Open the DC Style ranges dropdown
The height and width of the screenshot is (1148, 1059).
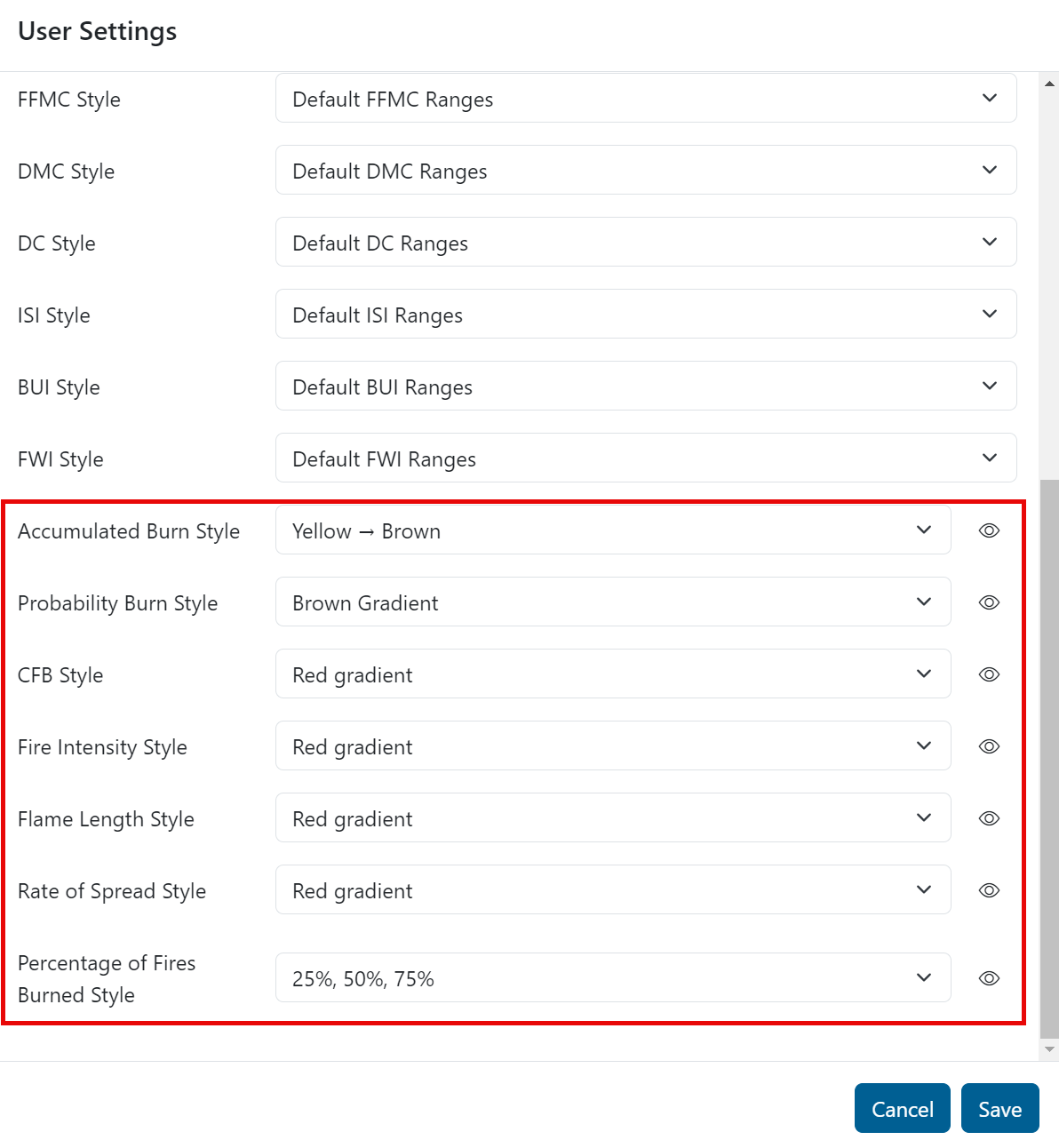click(x=646, y=243)
